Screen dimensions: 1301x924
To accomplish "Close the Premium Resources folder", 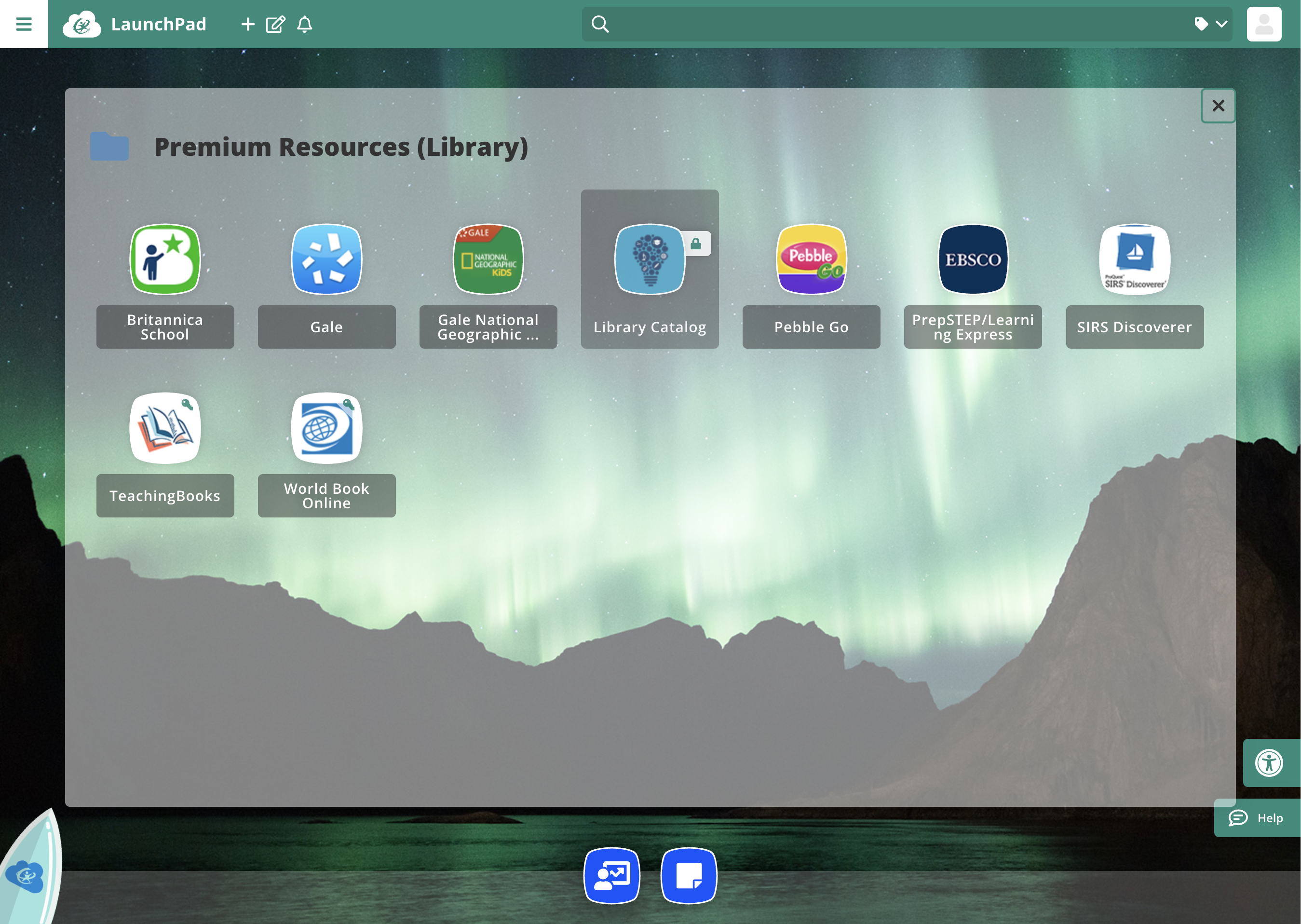I will [1218, 106].
